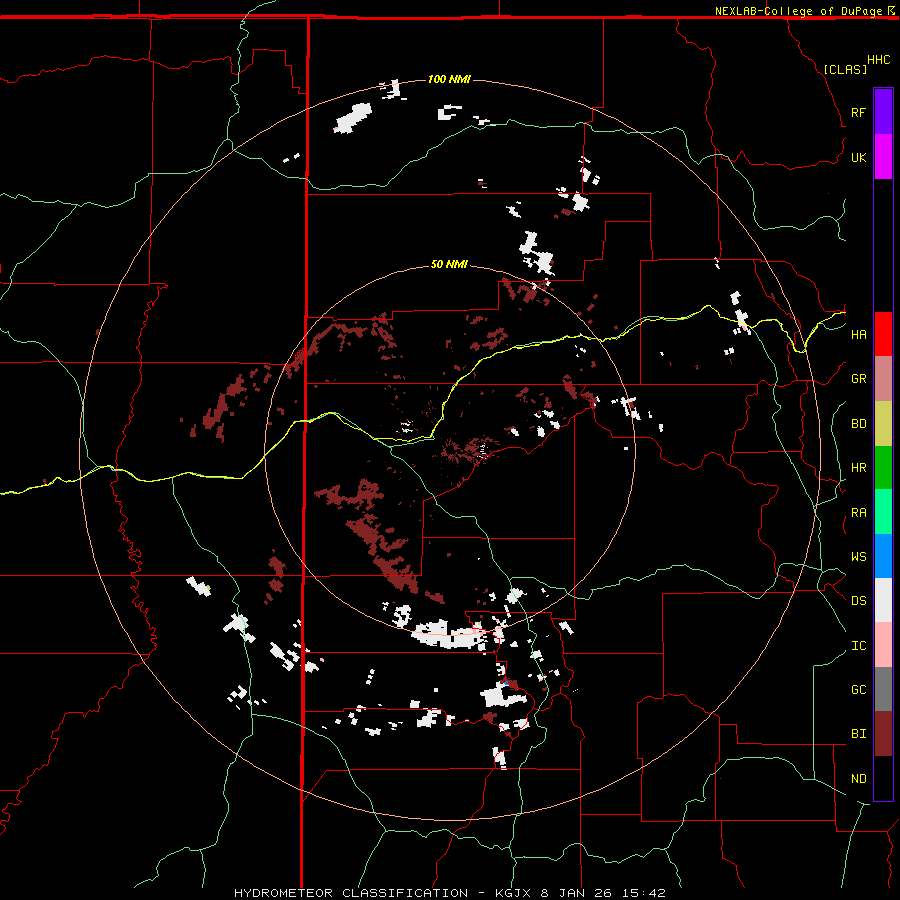Click the DS legend label text
900x900 pixels.
858,601
